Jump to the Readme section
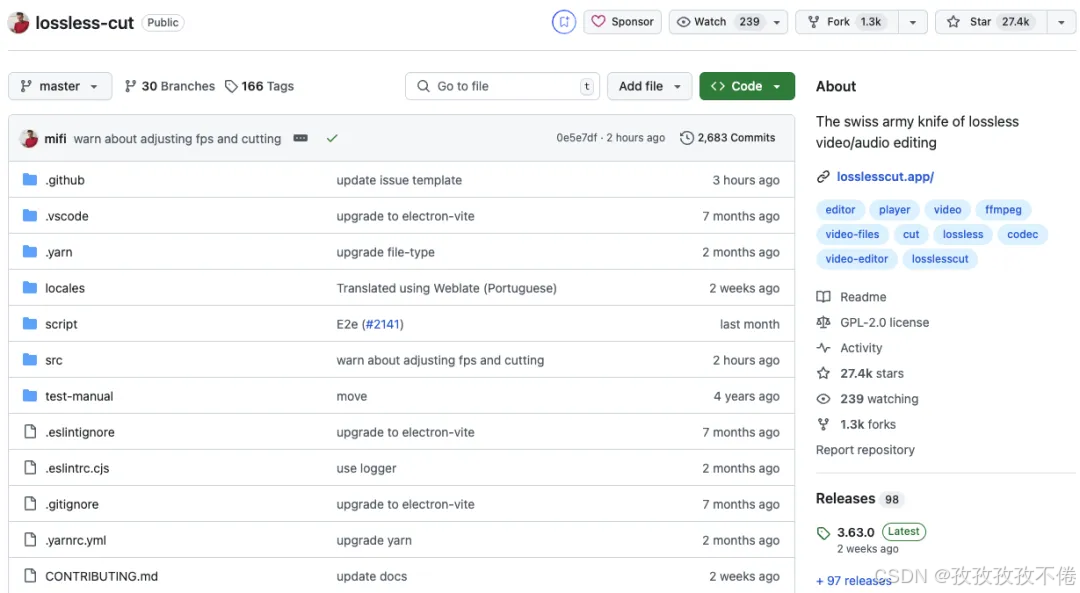This screenshot has height=593, width=1080. click(x=851, y=297)
